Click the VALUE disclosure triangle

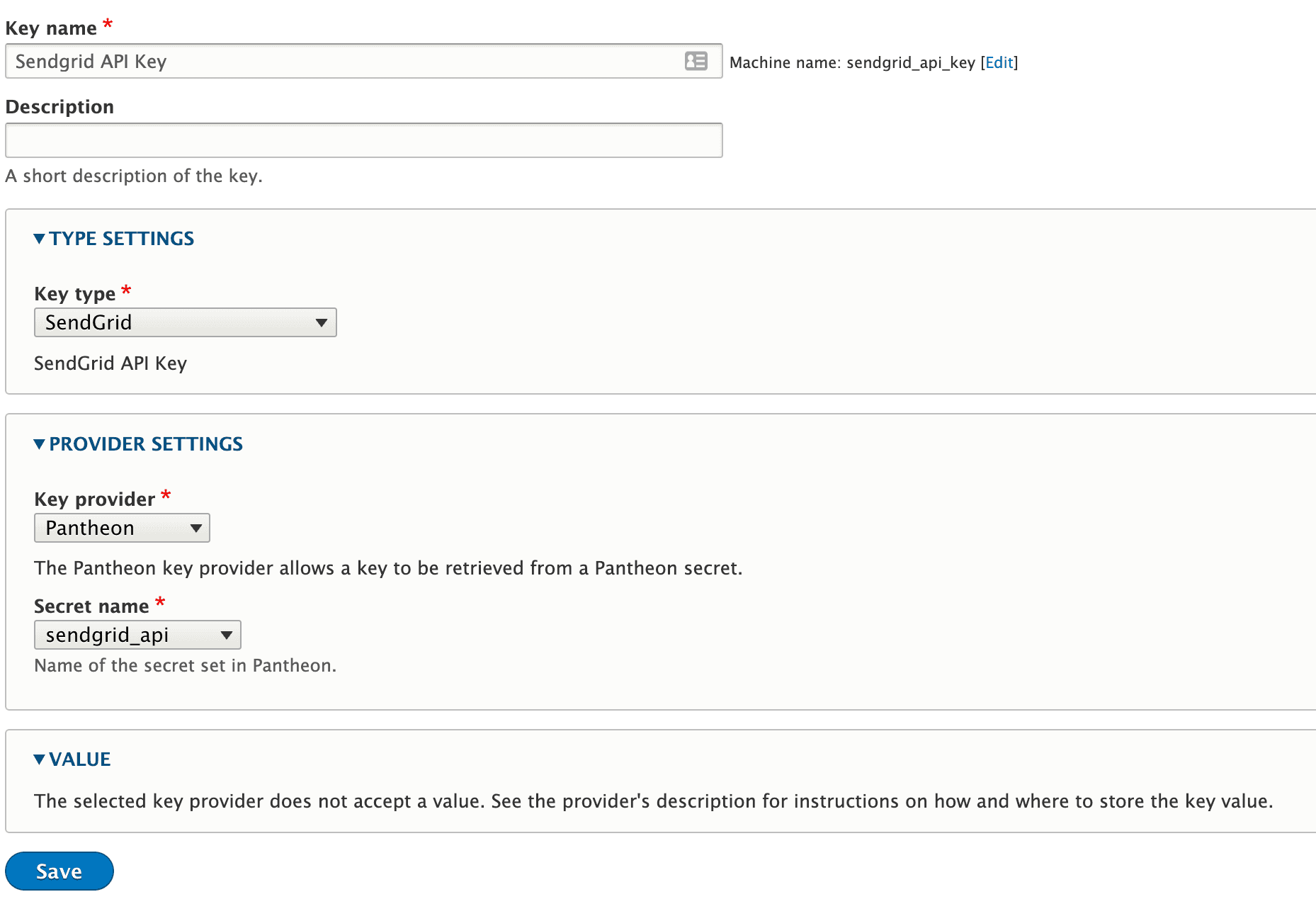[40, 759]
